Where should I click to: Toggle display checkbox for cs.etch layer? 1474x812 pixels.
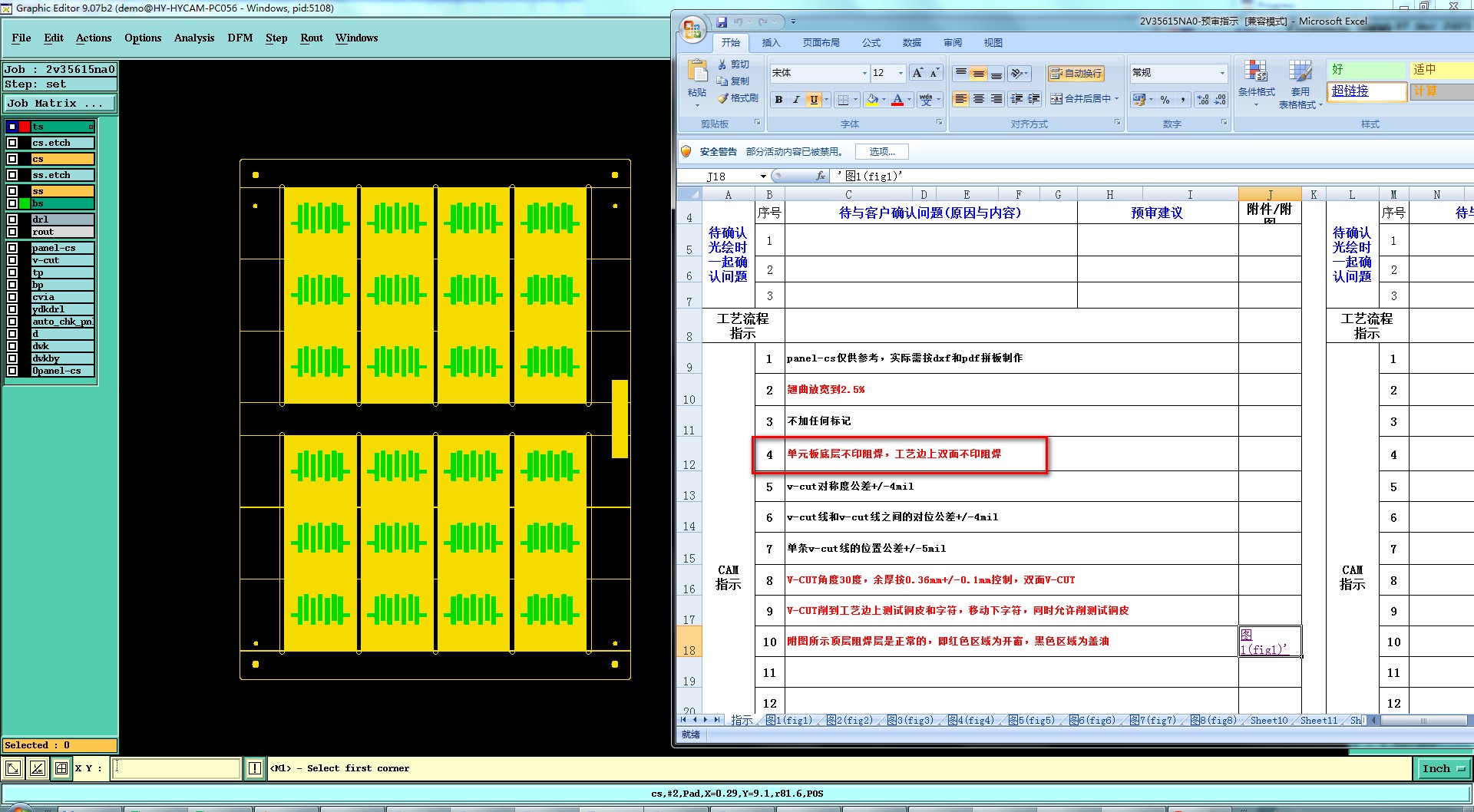point(12,143)
